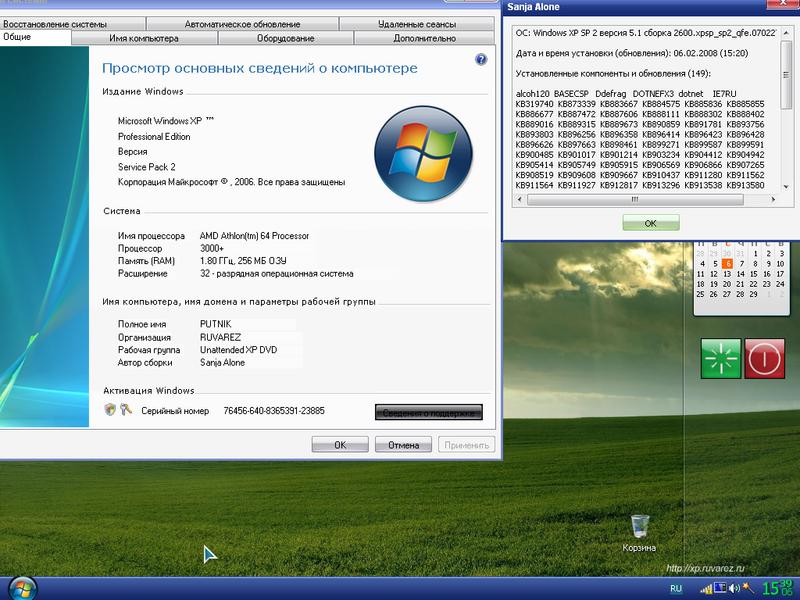
Task: Click the green restart widget button
Action: coord(721,358)
